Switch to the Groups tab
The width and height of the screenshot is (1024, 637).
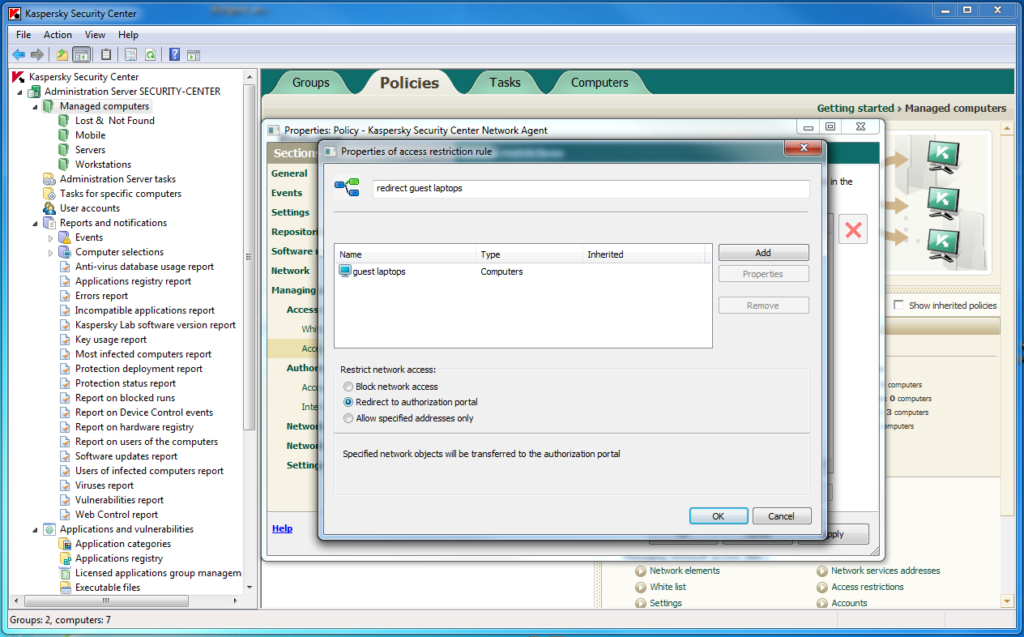pos(311,82)
